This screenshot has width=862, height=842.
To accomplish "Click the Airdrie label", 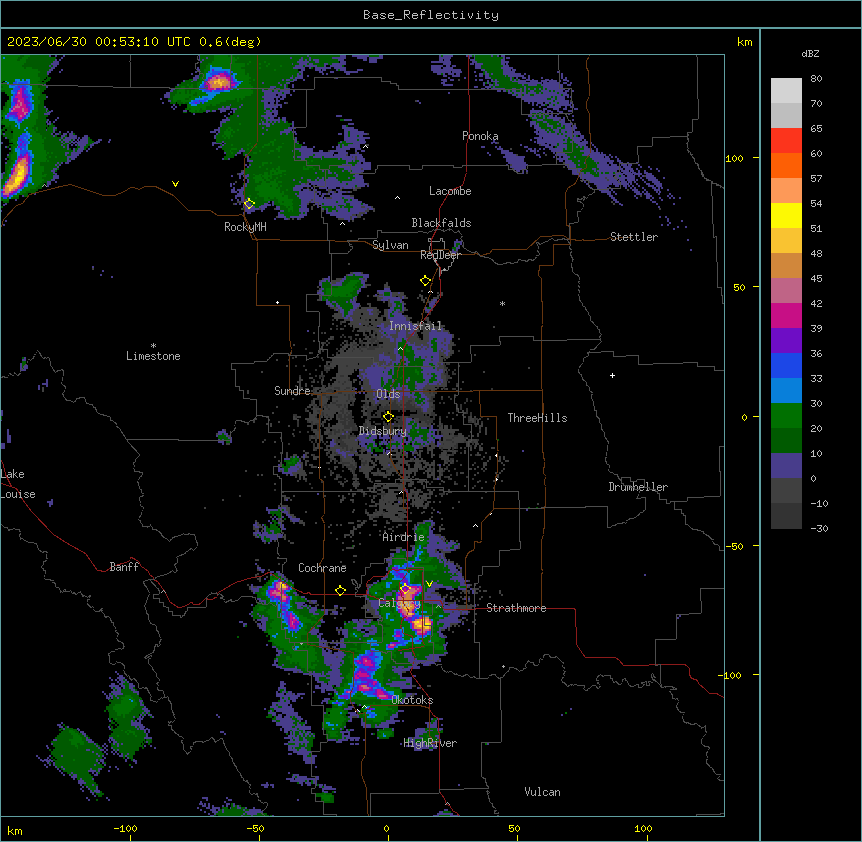I will click(x=403, y=537).
